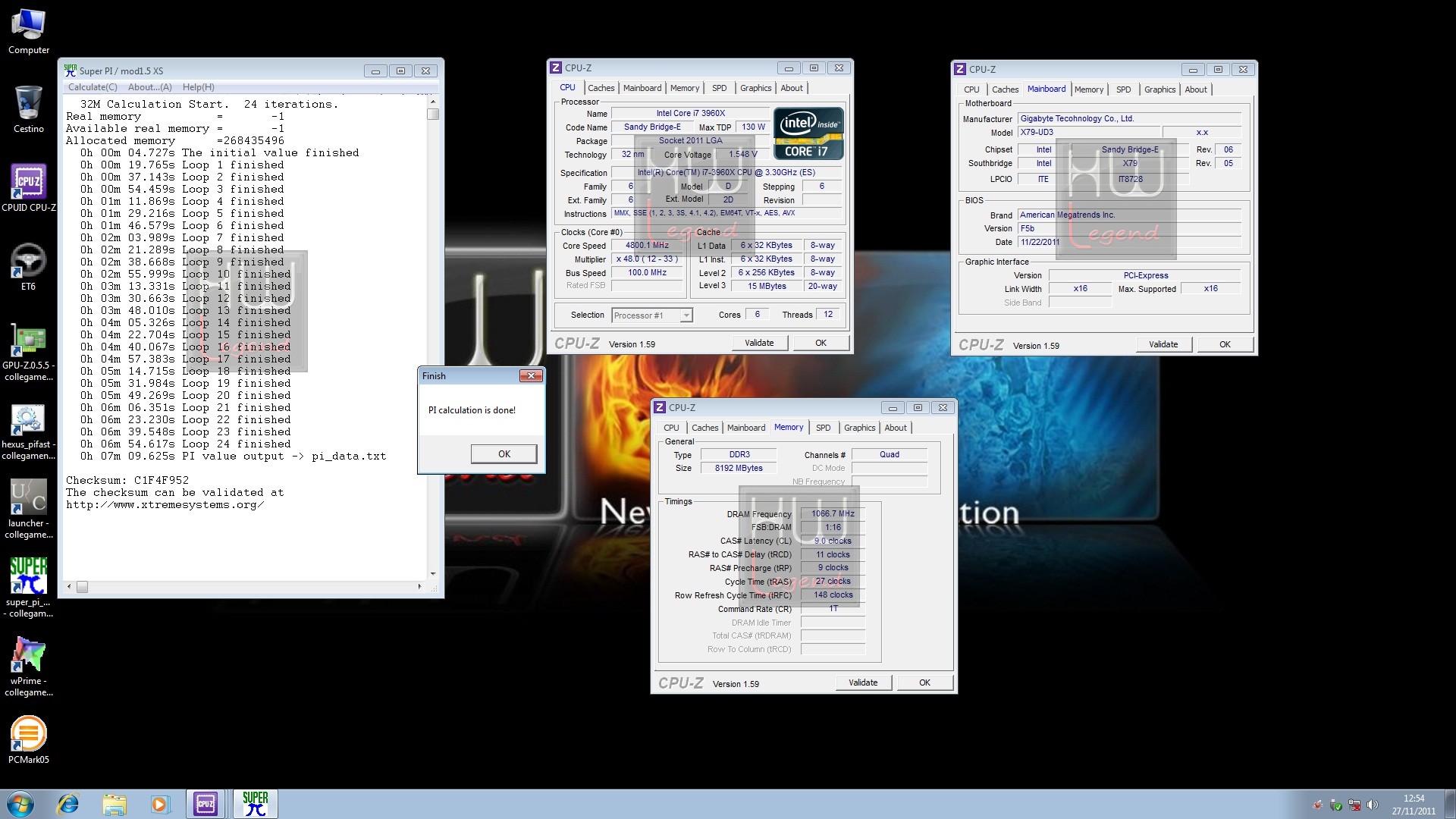Open the wPrime desktop shortcut
The image size is (1456, 819).
[28, 667]
